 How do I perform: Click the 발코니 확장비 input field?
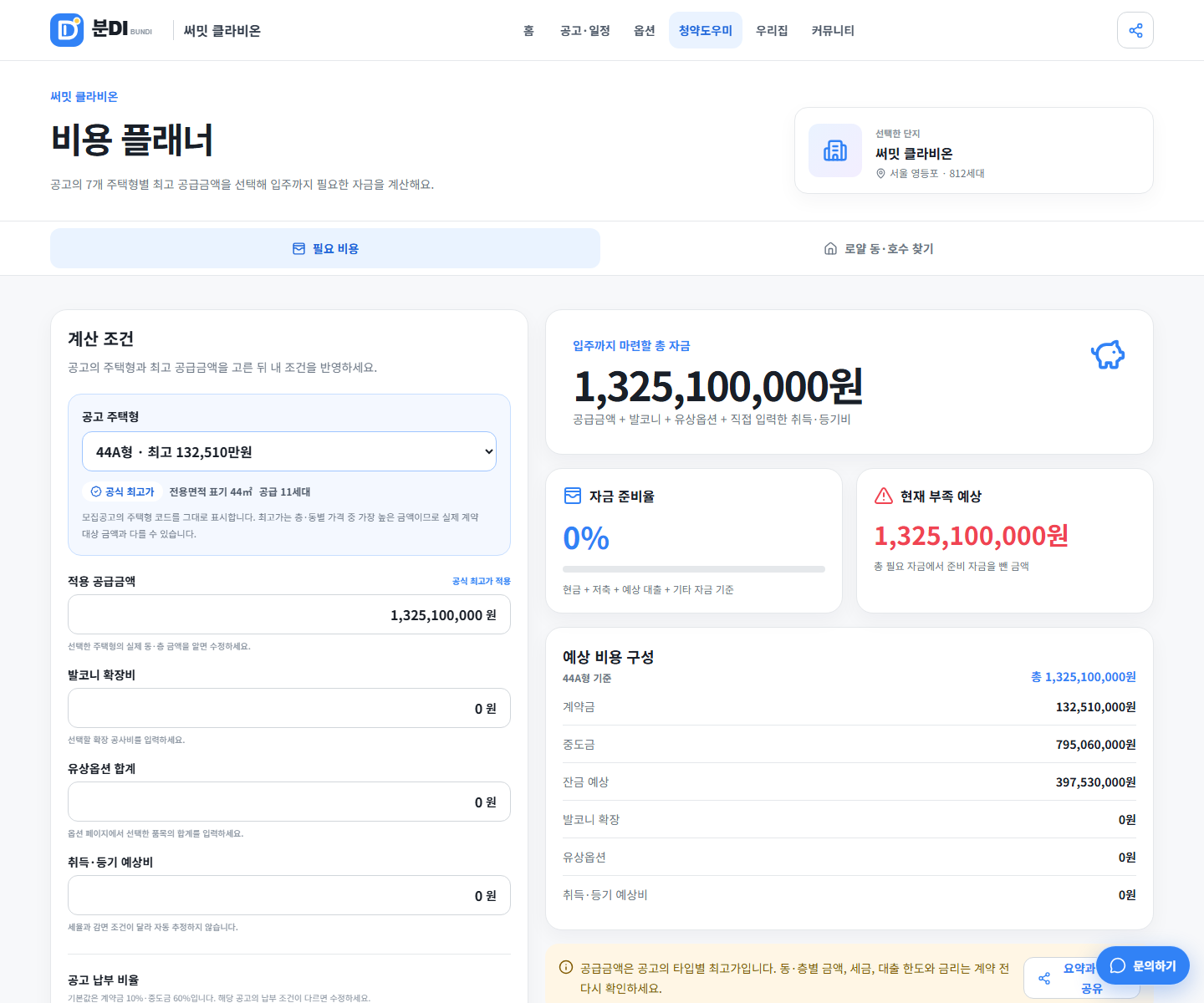[289, 708]
